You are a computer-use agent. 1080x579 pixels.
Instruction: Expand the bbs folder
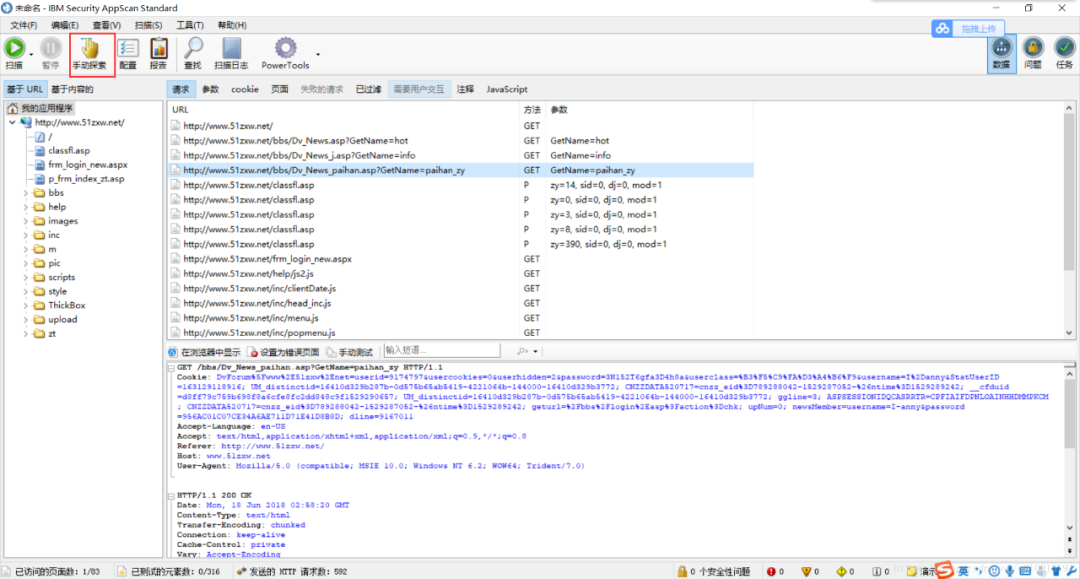[26, 193]
